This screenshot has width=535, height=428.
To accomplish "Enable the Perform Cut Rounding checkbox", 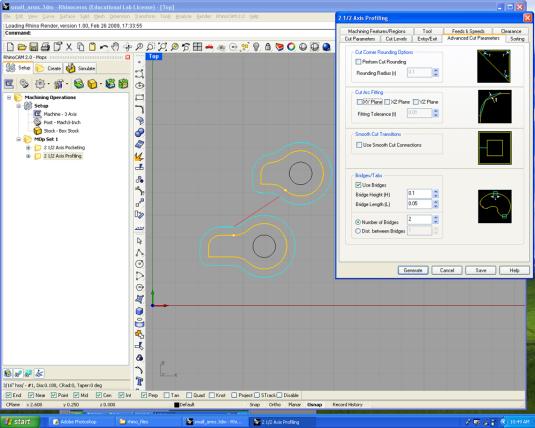I will point(358,62).
